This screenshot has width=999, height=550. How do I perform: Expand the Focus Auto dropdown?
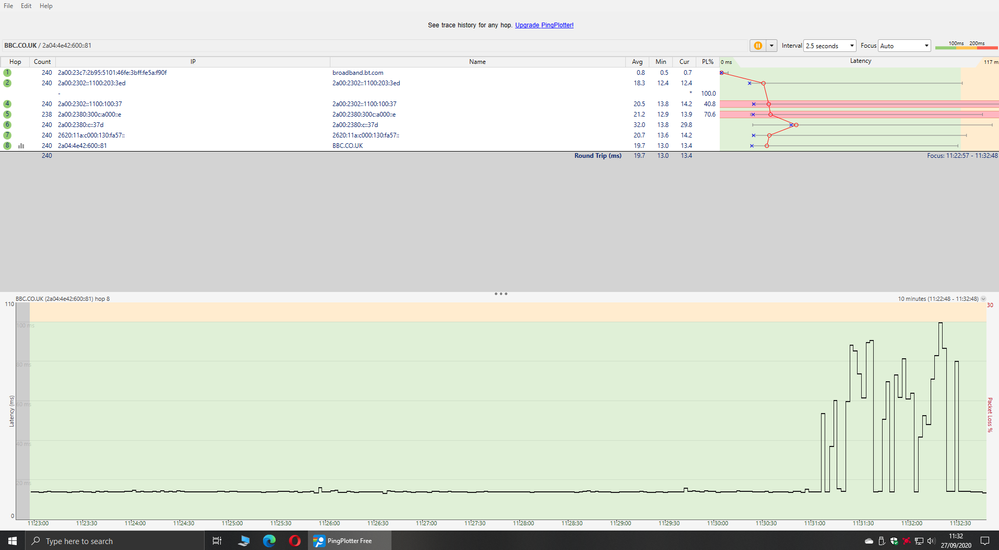click(904, 46)
